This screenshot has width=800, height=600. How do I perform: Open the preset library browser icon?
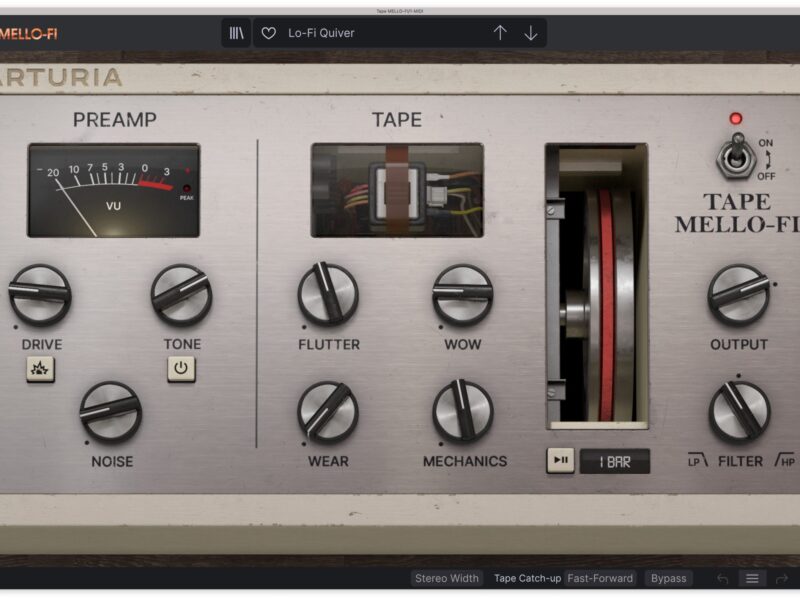point(236,33)
